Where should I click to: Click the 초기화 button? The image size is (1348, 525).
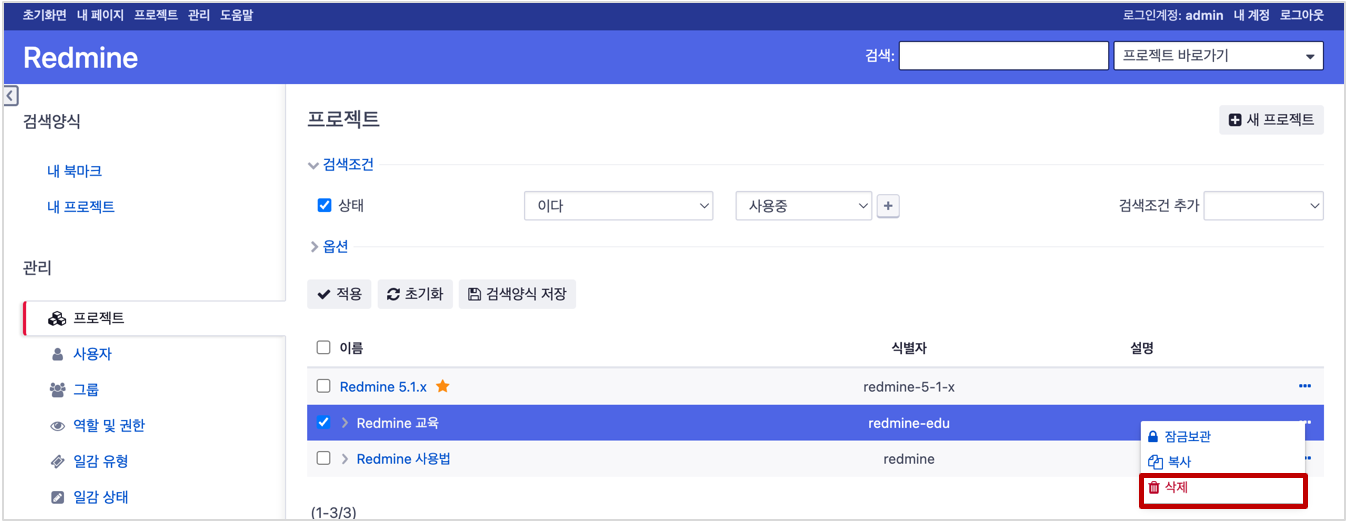pyautogui.click(x=415, y=294)
